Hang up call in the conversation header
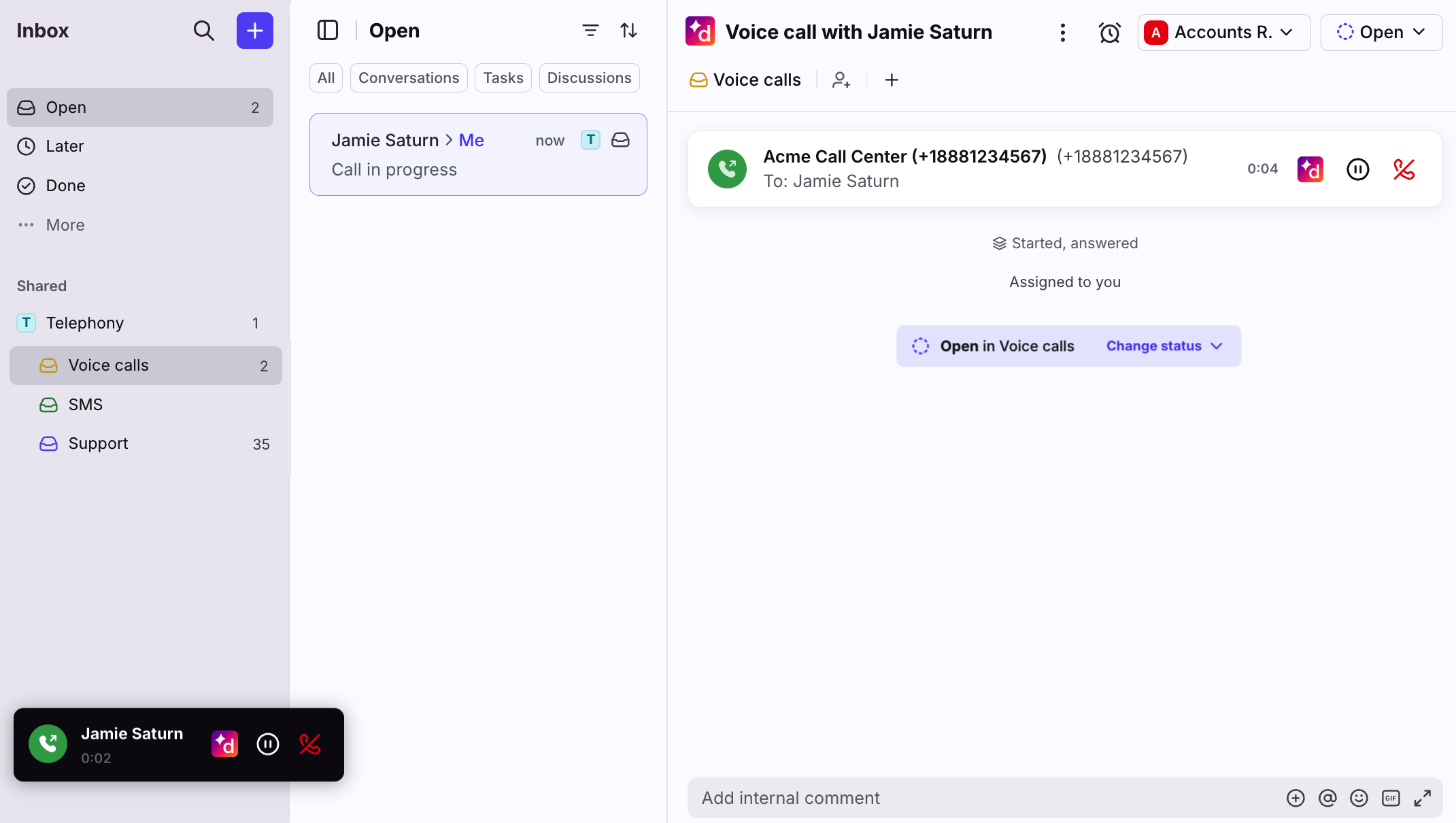 pyautogui.click(x=1404, y=169)
